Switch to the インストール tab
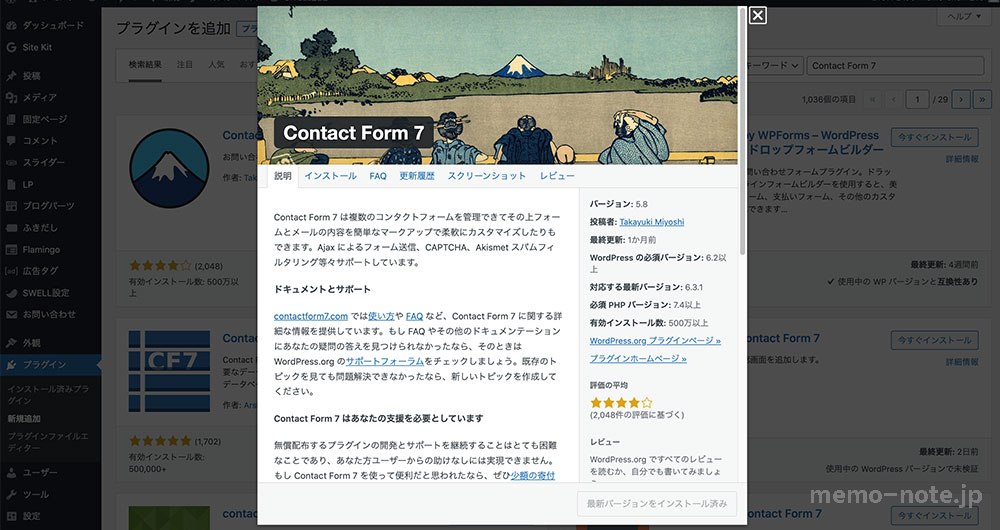The width and height of the screenshot is (1000, 530). [x=330, y=176]
